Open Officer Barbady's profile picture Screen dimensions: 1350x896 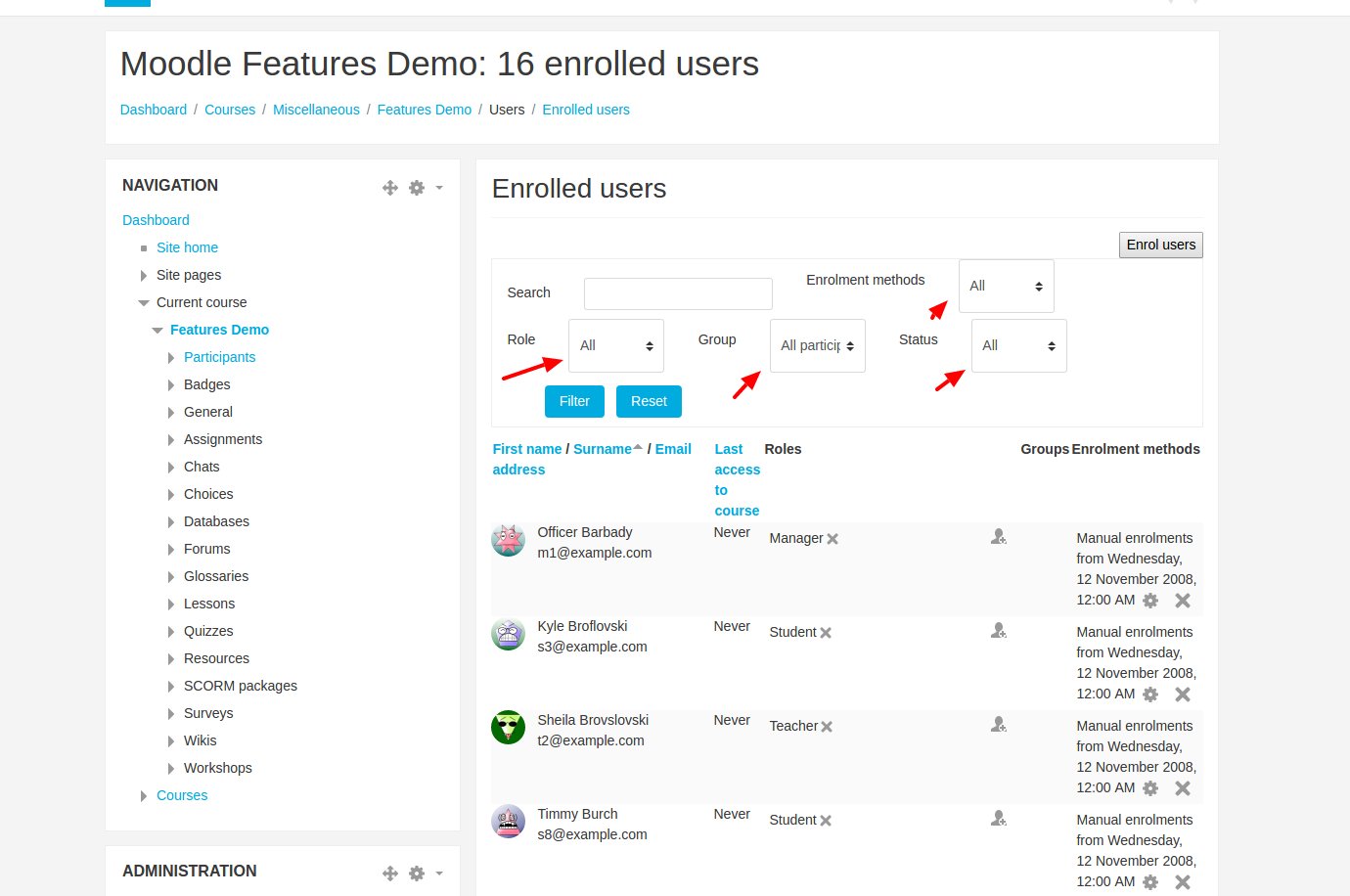[508, 540]
